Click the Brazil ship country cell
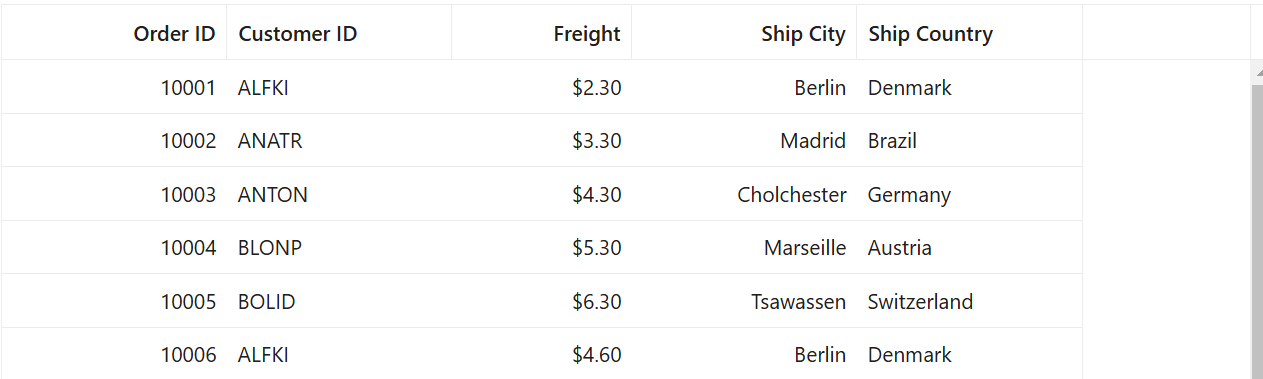This screenshot has height=379, width=1263. tap(969, 140)
